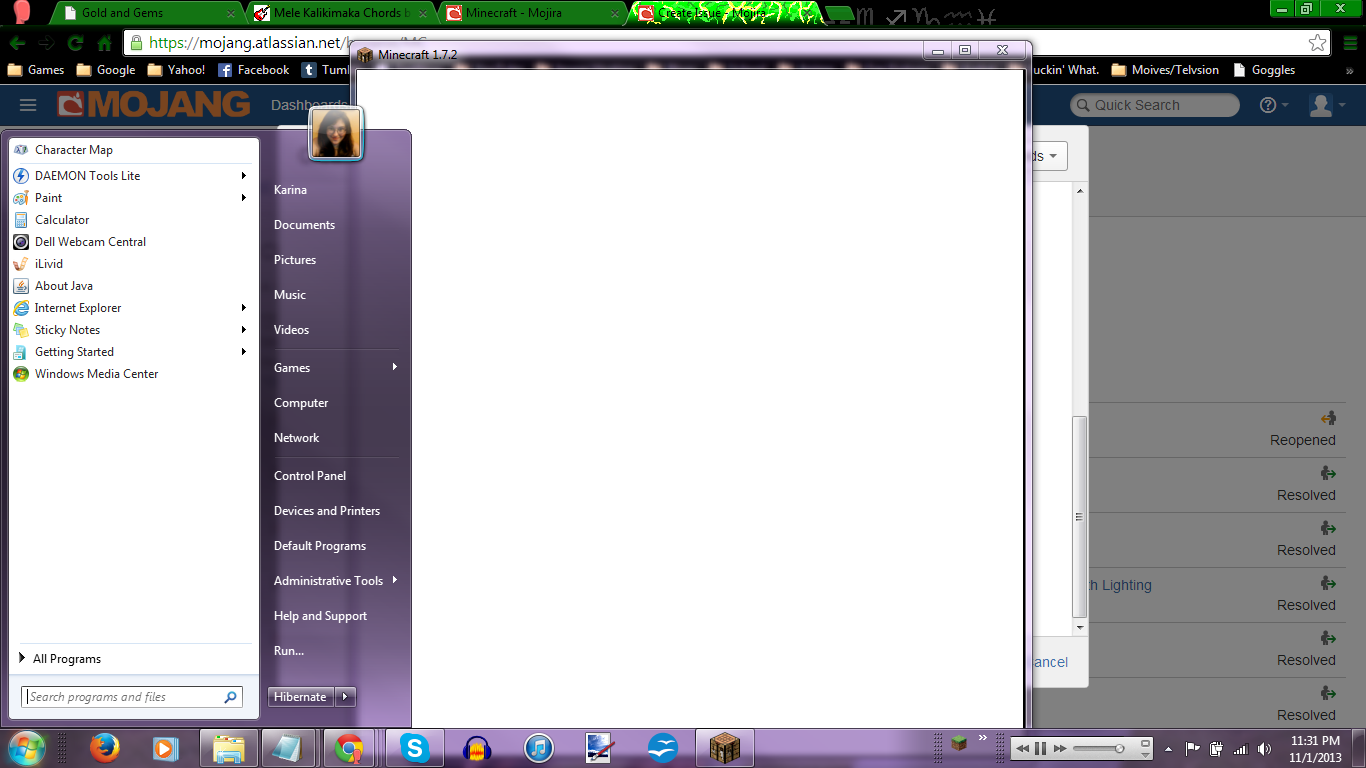This screenshot has height=768, width=1366.
Task: Focus the Jira Quick Search field
Action: tap(1155, 105)
